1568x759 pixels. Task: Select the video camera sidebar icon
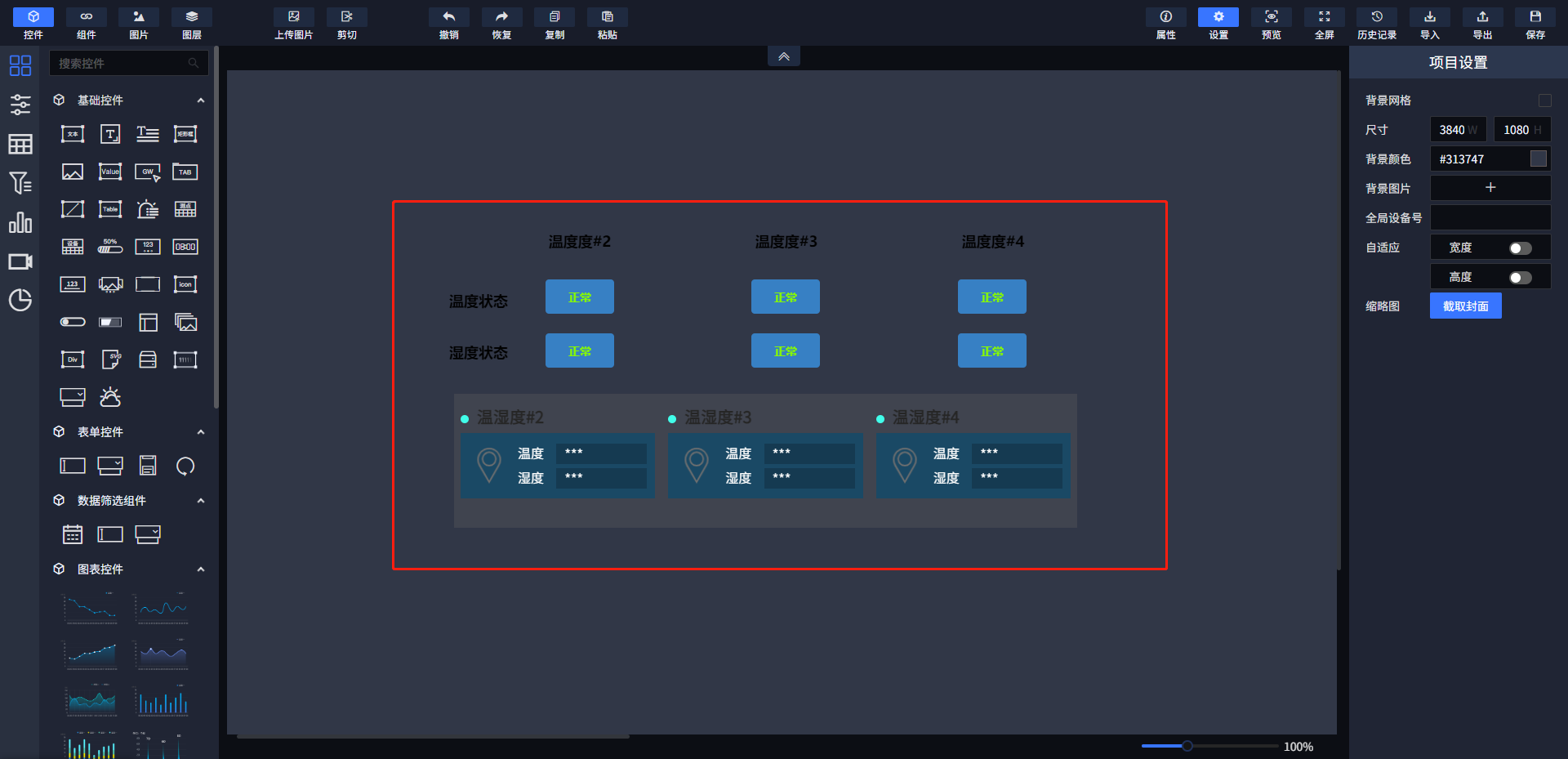(x=20, y=261)
